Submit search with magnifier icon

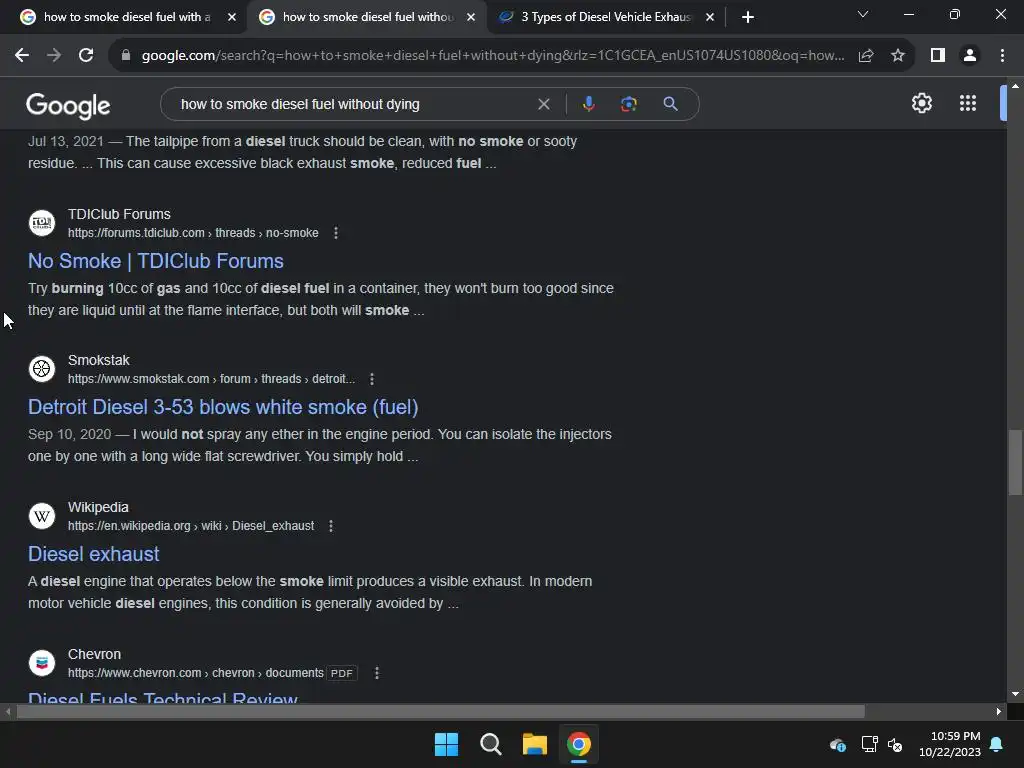coord(670,104)
